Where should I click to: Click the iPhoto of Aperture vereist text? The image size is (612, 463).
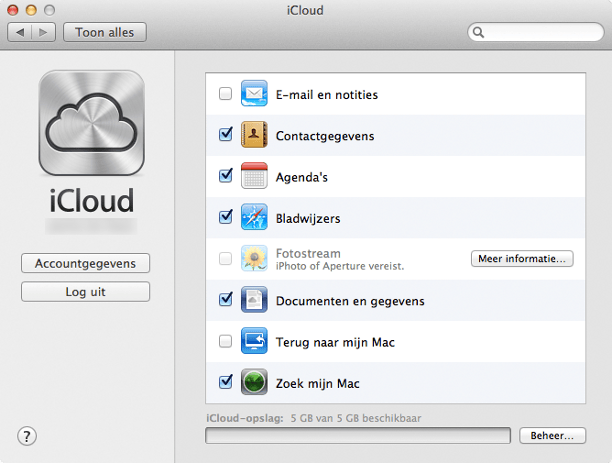click(340, 266)
